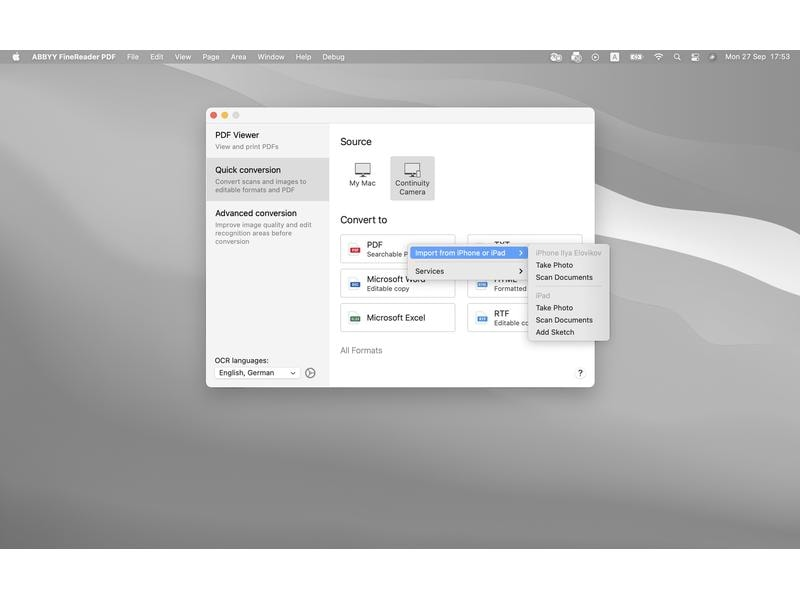Choose Scan Documents under iPhone
Screen dimensions: 800x600
tap(564, 277)
